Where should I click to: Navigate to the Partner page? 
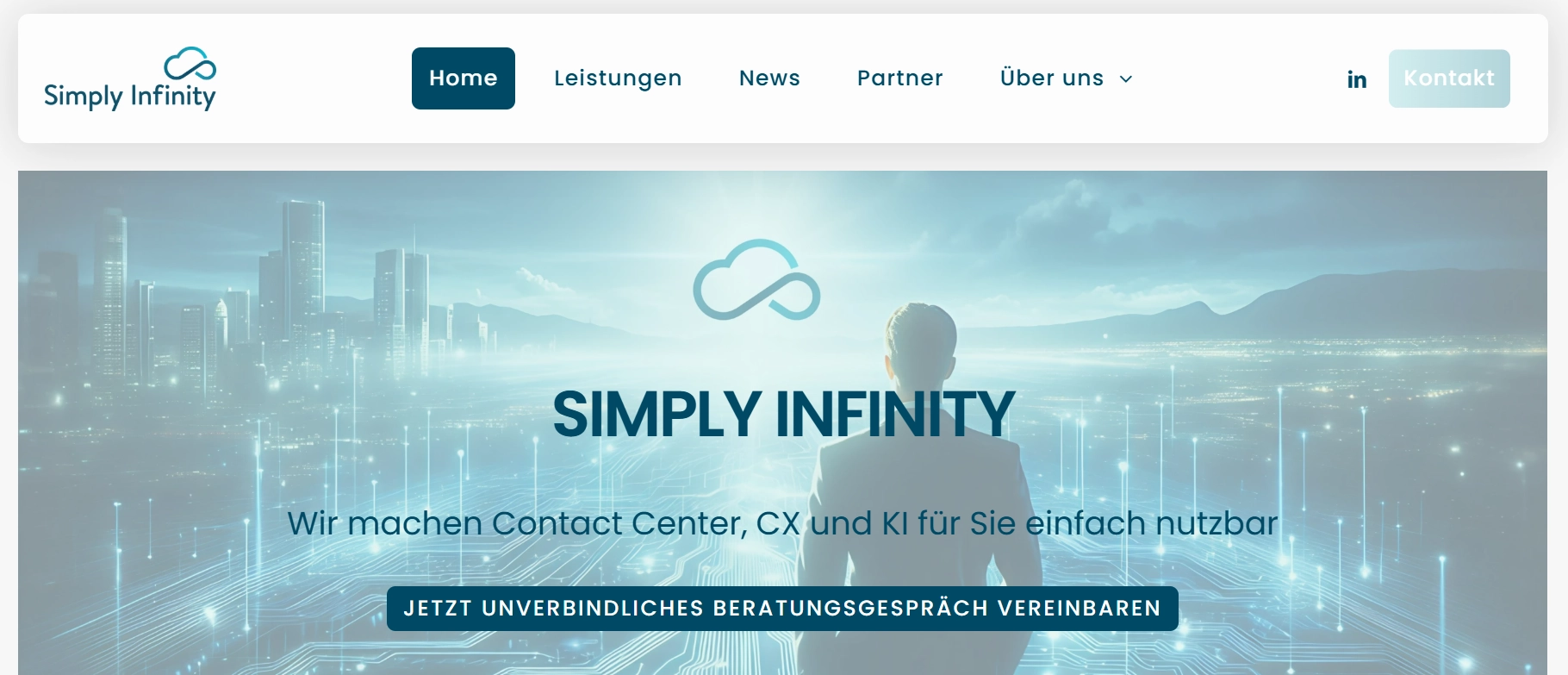click(x=900, y=78)
